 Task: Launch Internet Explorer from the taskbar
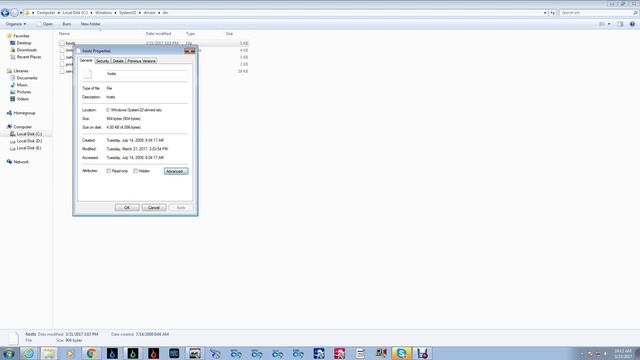point(29,353)
